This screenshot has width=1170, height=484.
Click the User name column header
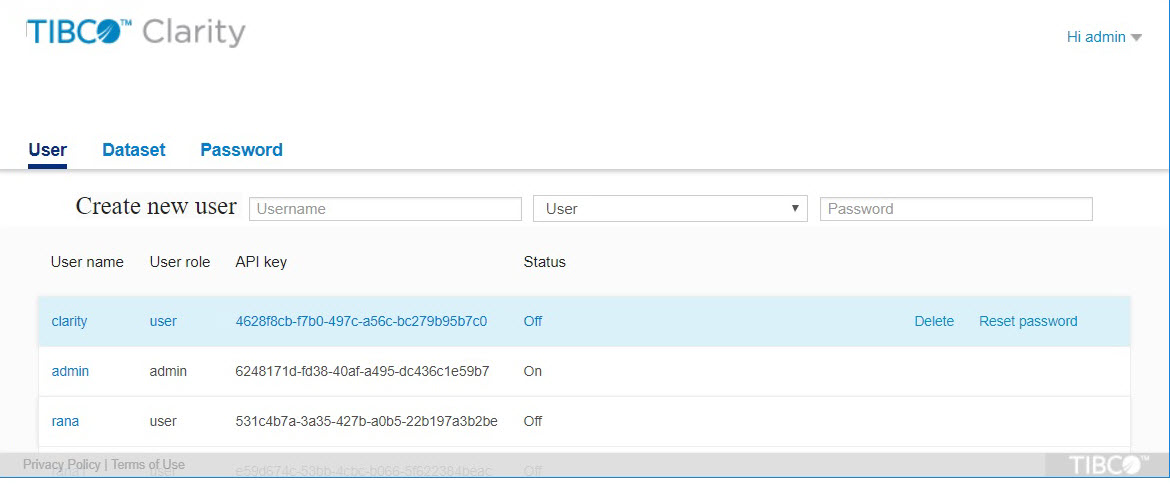coord(87,263)
